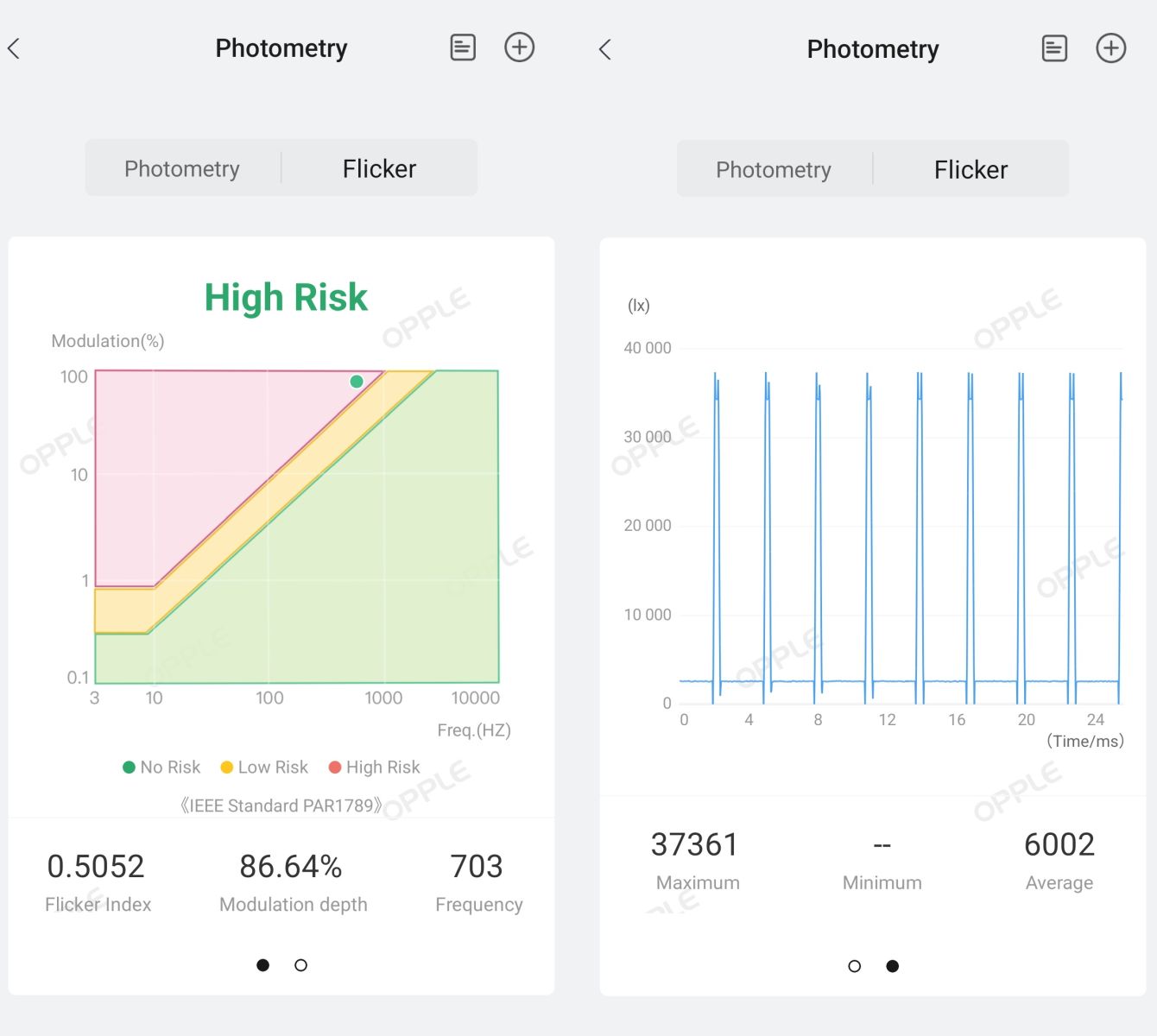Open the report list icon on left screen
The image size is (1157, 1036).
(463, 47)
